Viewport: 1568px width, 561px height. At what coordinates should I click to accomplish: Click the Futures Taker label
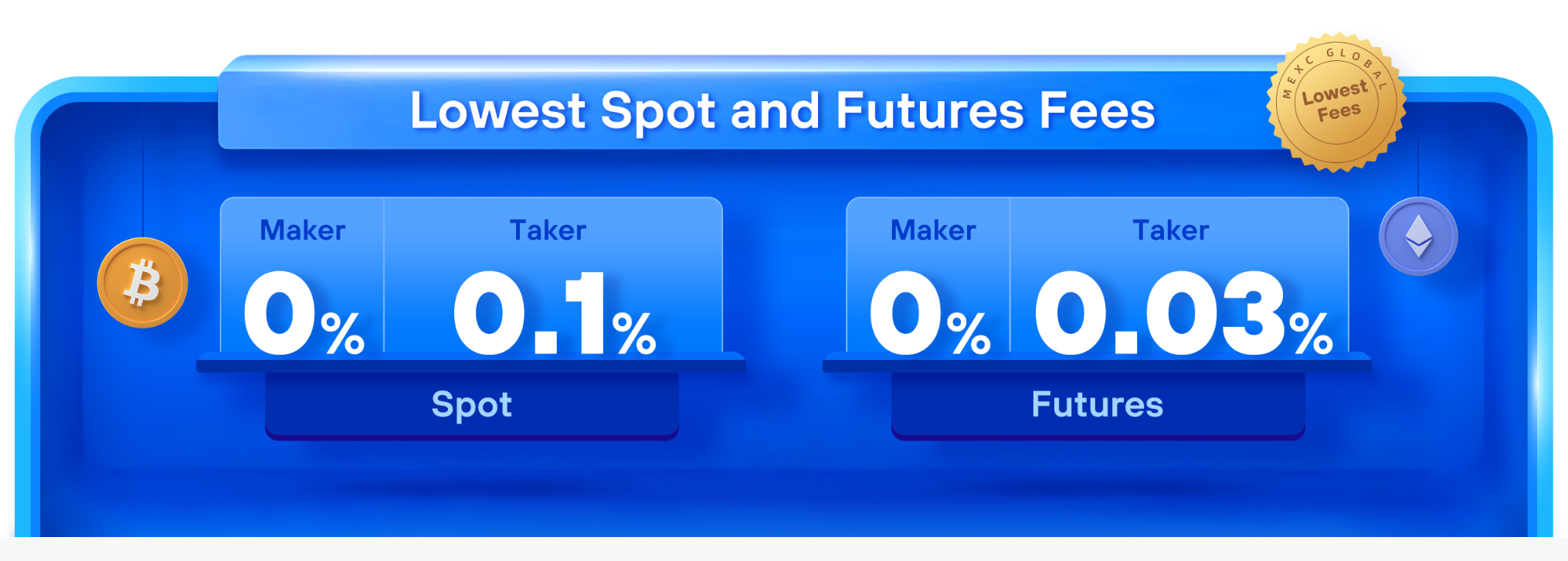[1170, 230]
